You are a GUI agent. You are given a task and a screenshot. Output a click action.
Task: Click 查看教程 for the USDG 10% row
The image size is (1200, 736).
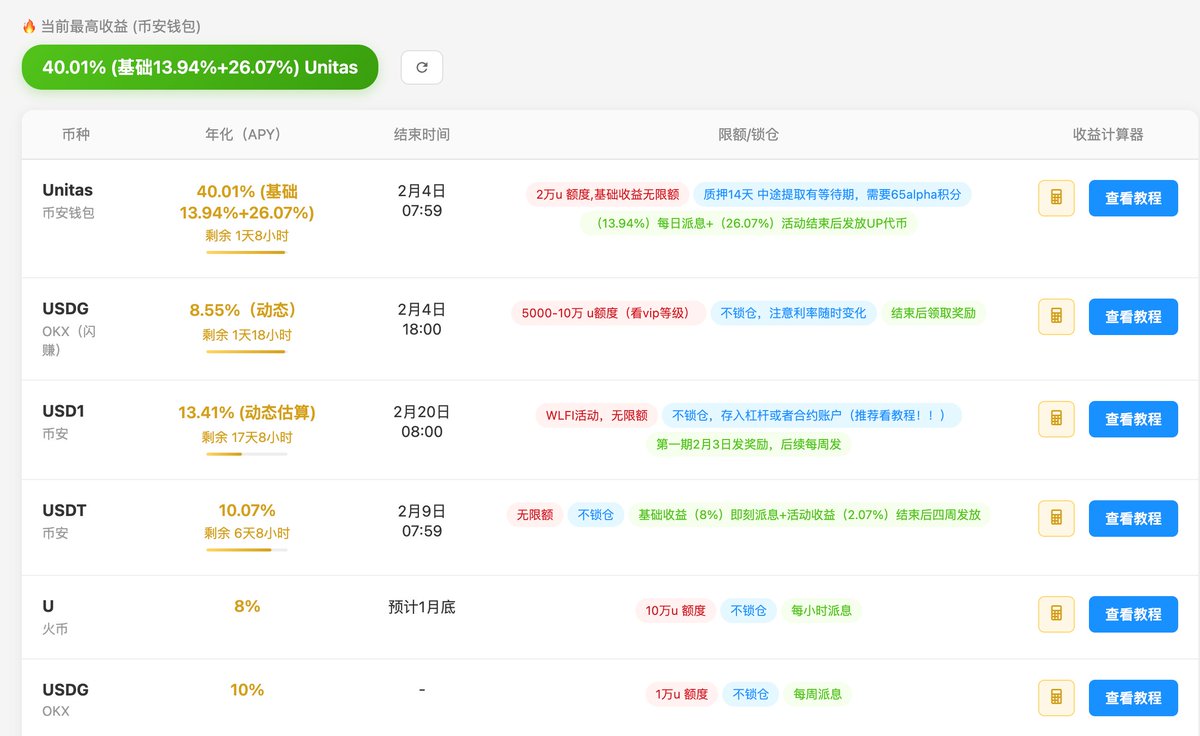1133,697
